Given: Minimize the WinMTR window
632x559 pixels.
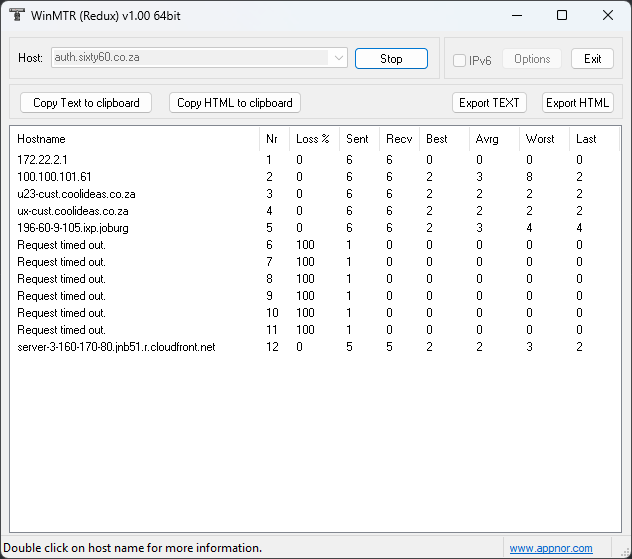Looking at the screenshot, I should click(x=517, y=15).
